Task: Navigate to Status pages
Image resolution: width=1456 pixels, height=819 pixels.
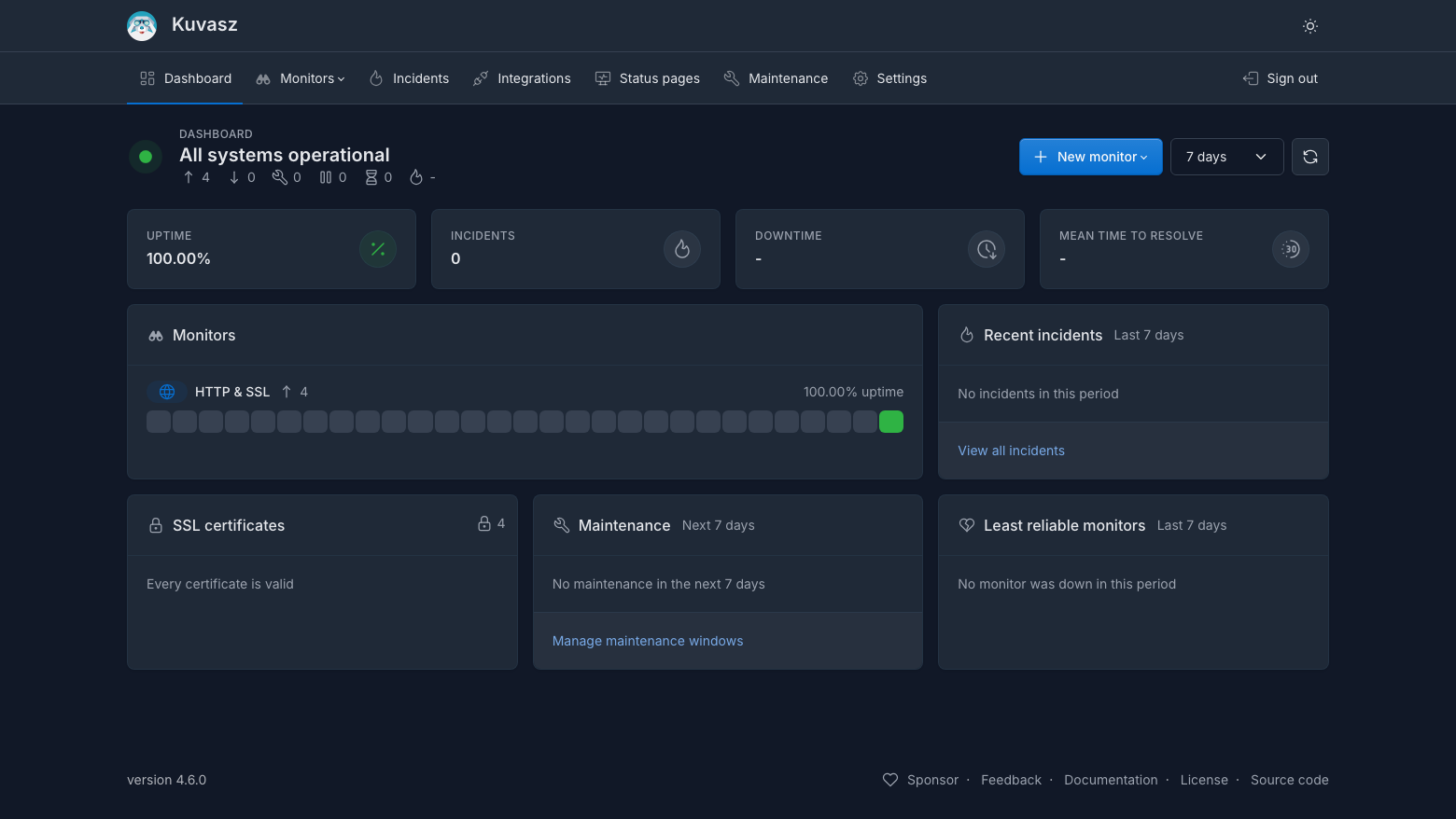Action: [x=648, y=78]
